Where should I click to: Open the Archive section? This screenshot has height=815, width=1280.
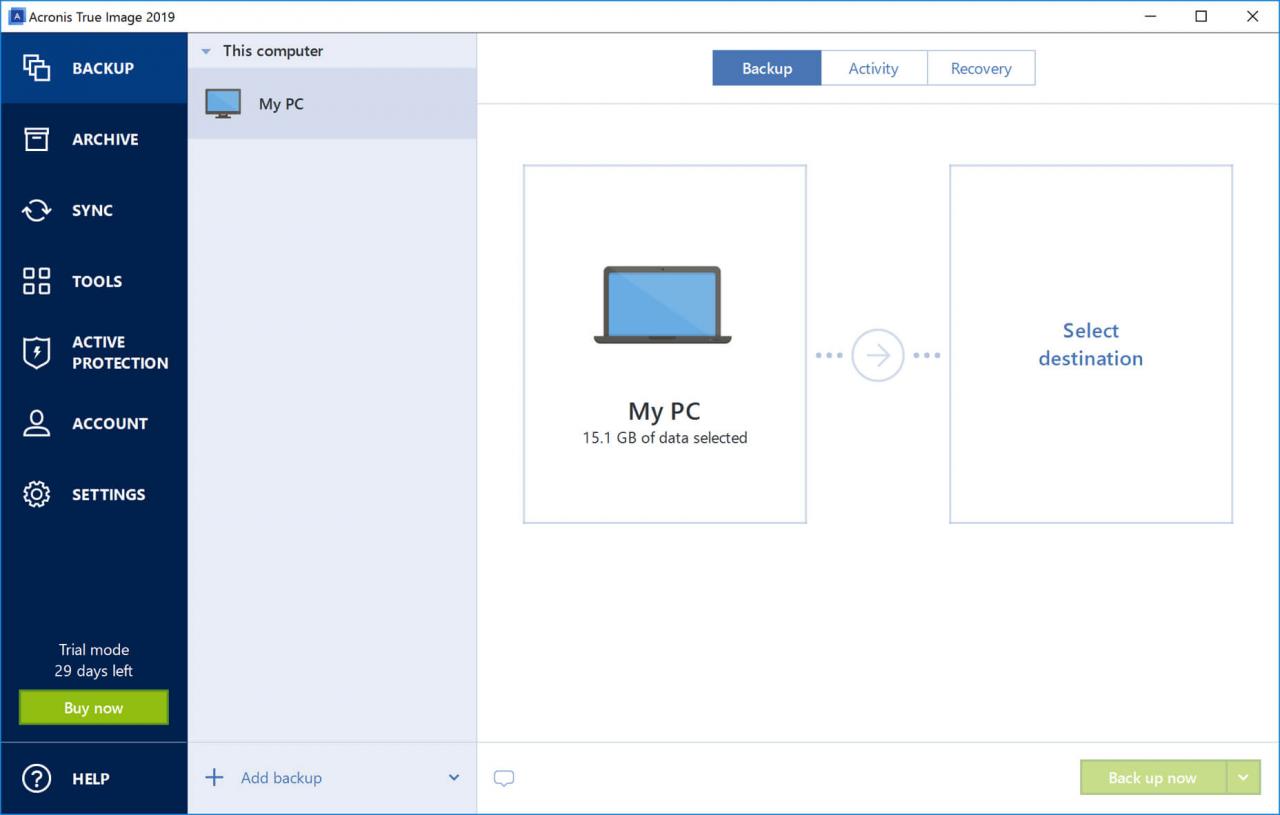[x=36, y=139]
